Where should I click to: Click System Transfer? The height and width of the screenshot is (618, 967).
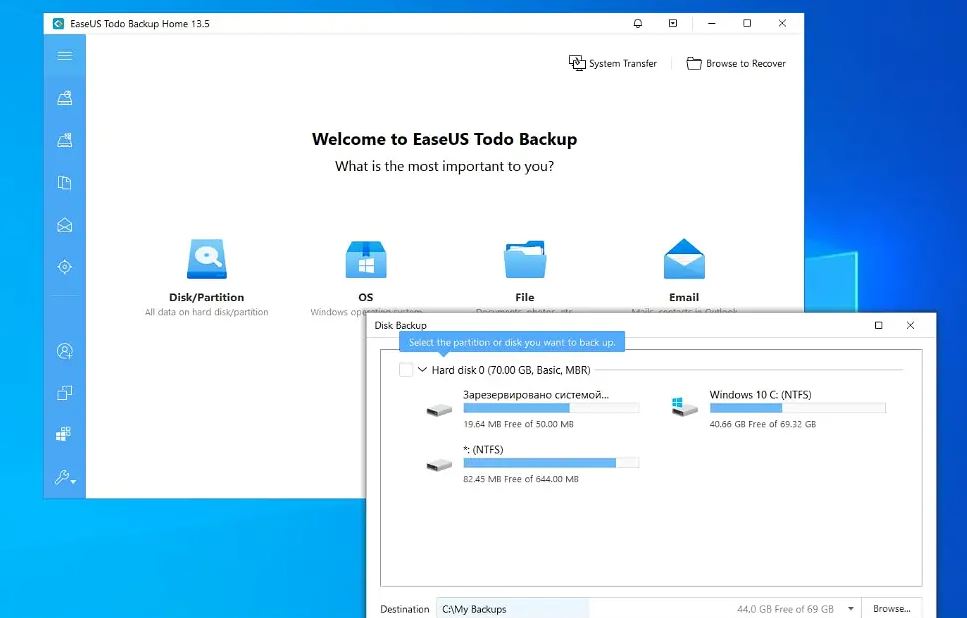pyautogui.click(x=612, y=63)
